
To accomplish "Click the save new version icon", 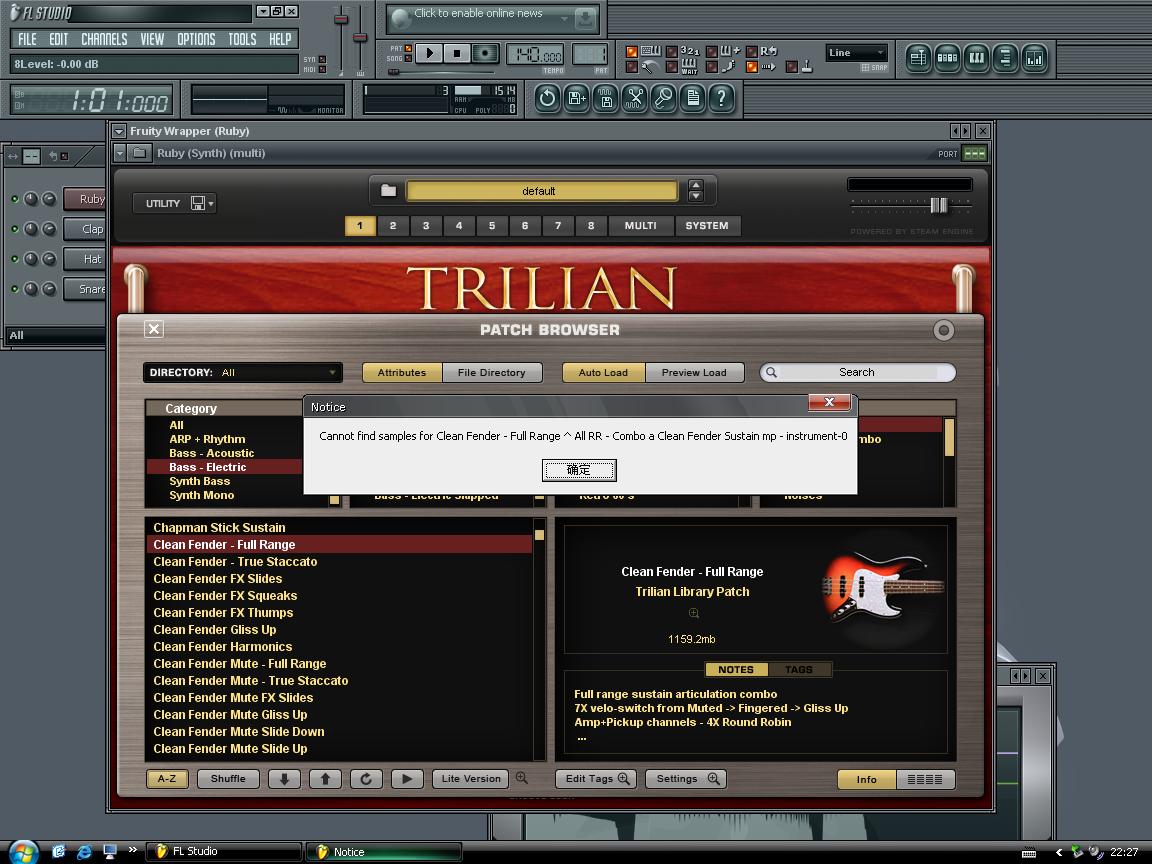I will pos(577,98).
